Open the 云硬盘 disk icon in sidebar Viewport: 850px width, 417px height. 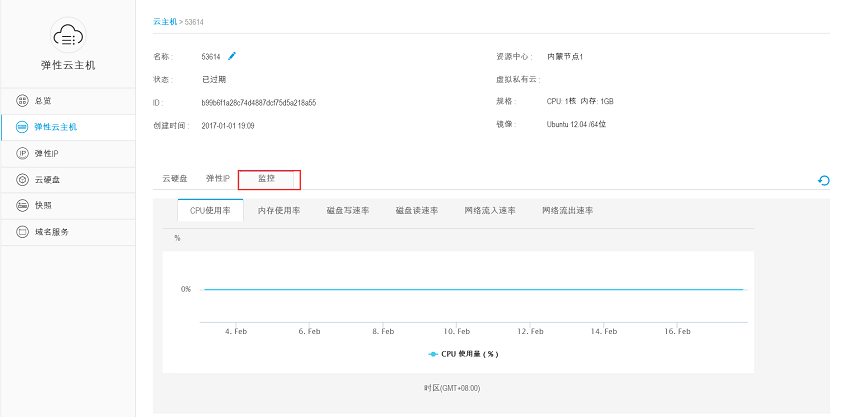pos(22,179)
